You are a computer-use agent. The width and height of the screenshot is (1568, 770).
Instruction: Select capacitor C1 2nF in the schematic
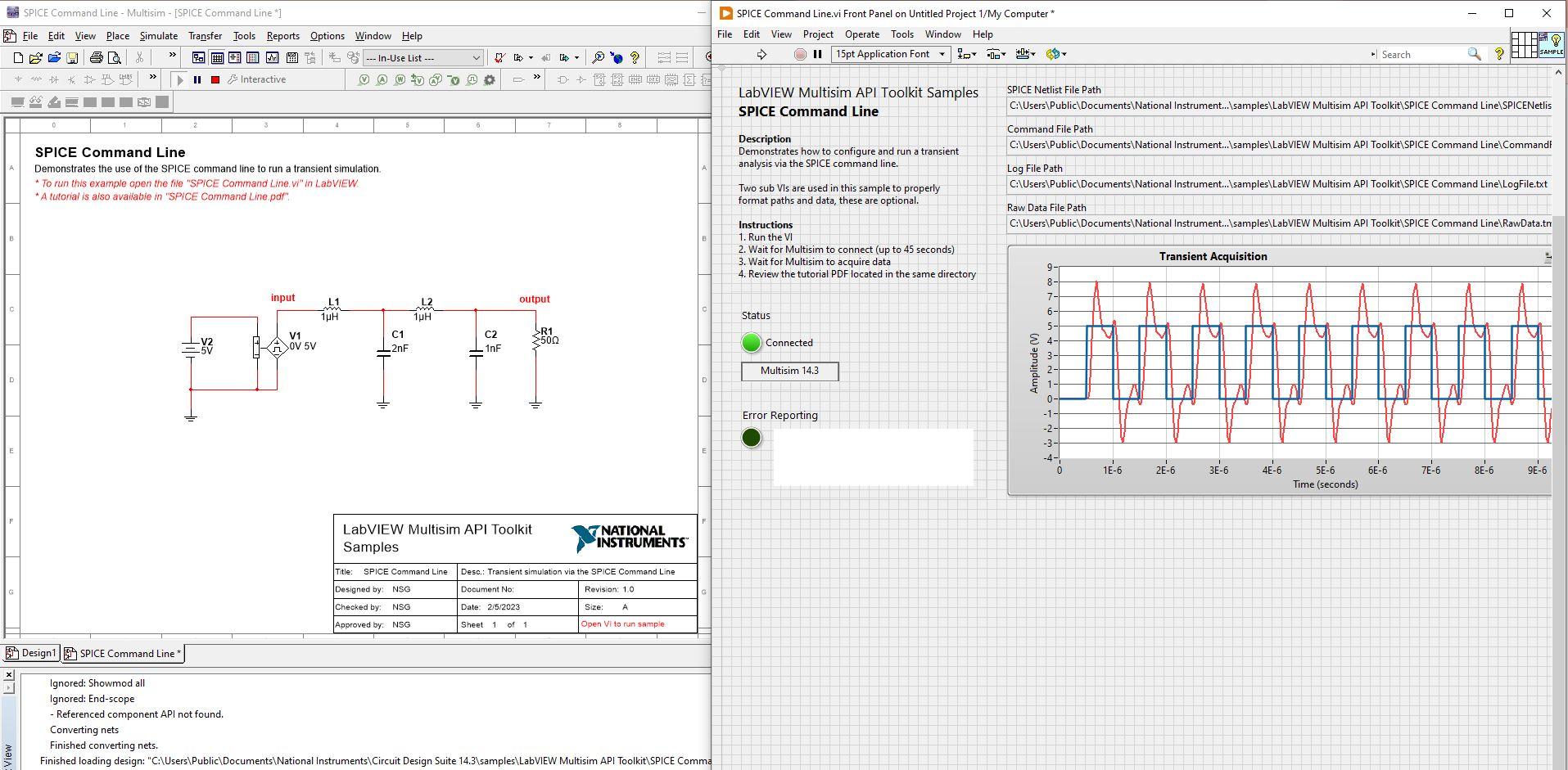pyautogui.click(x=383, y=351)
